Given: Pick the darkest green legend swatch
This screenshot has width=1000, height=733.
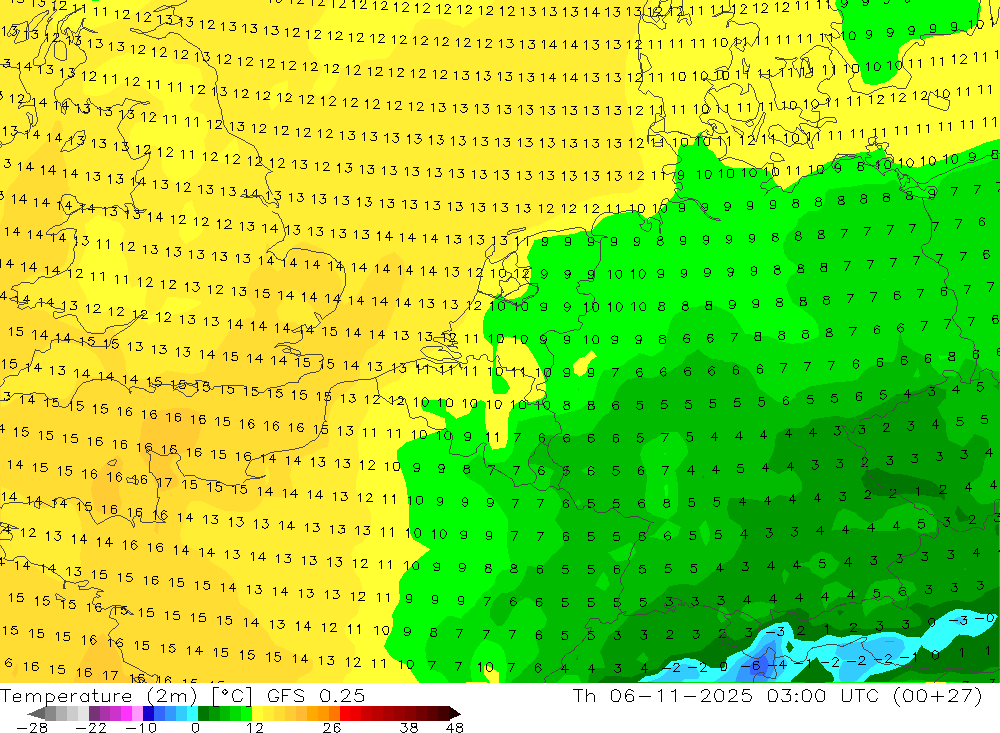Looking at the screenshot, I should click(x=203, y=713).
